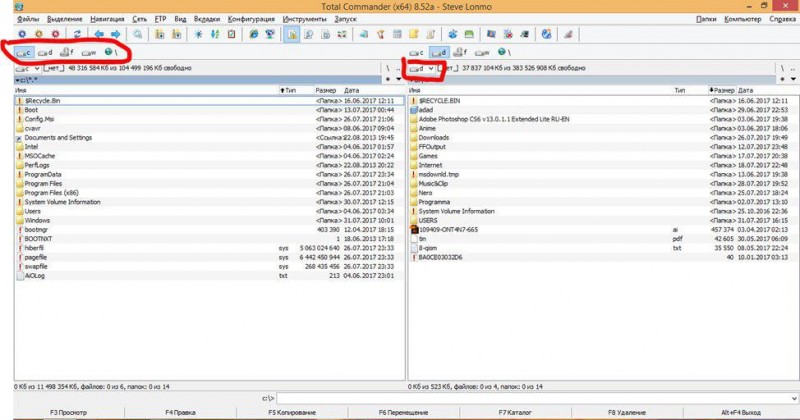Screen dimensions: 800x420
Task: Click the red gear toolbar icon
Action: pyautogui.click(x=56, y=34)
